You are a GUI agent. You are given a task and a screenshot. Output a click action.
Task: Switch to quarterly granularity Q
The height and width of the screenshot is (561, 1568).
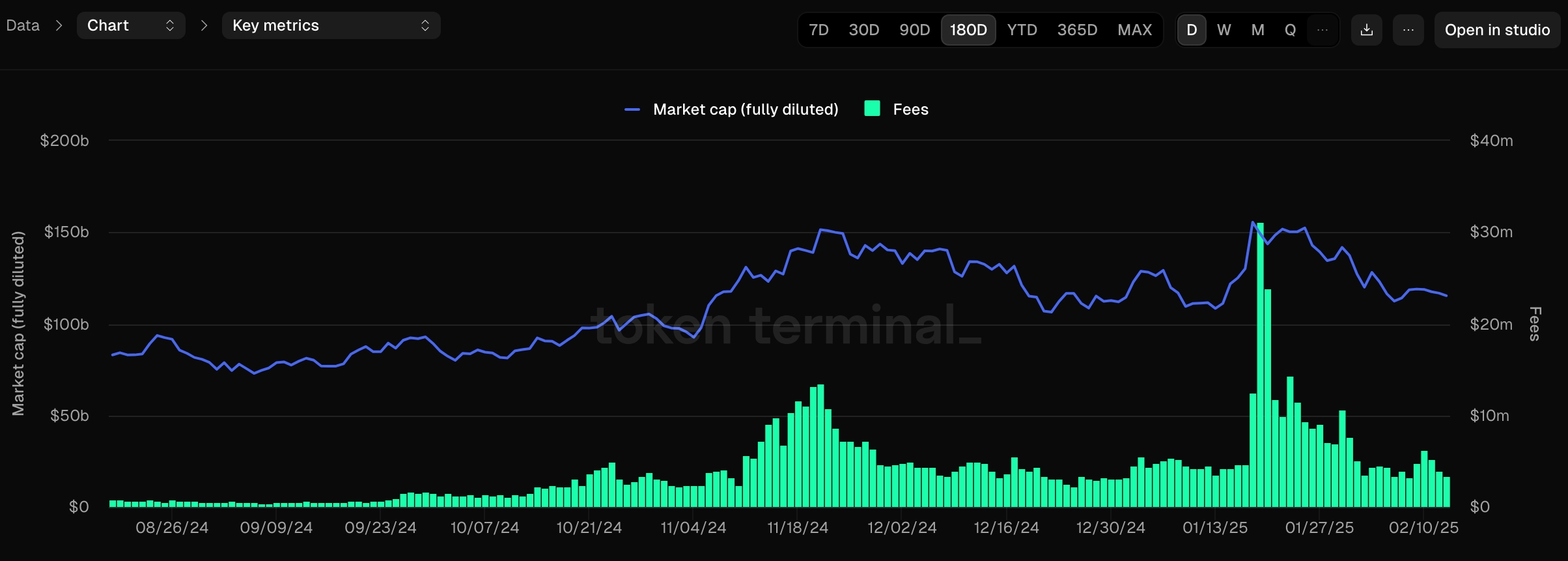pyautogui.click(x=1290, y=30)
